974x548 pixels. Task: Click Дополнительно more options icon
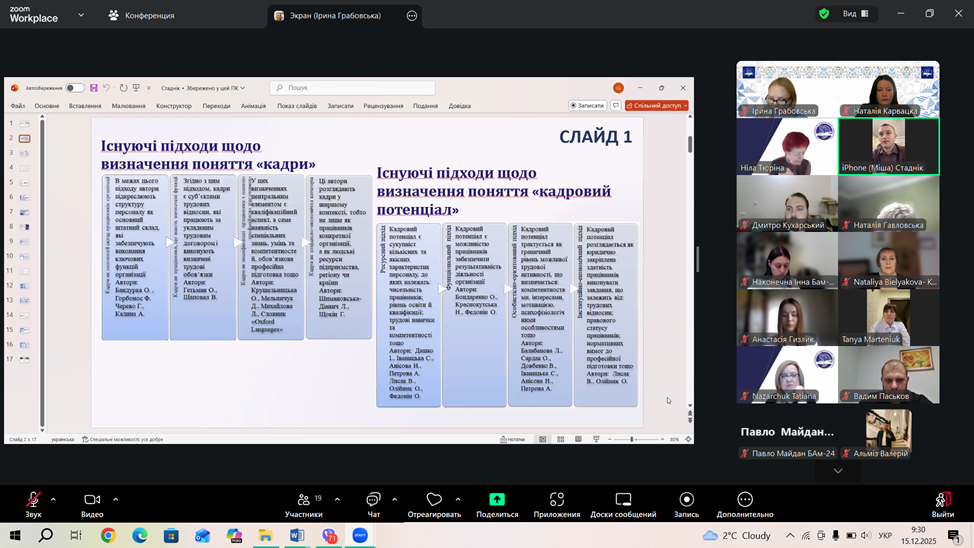(x=744, y=500)
